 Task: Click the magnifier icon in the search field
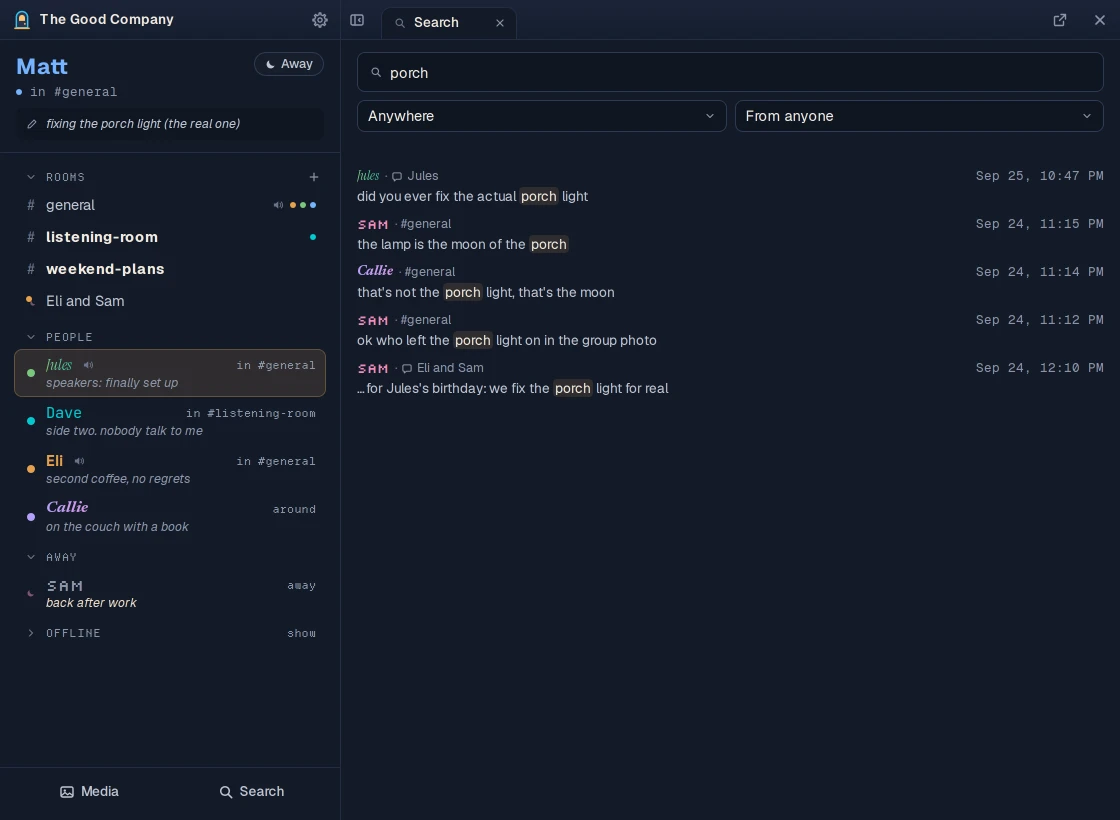pos(376,73)
